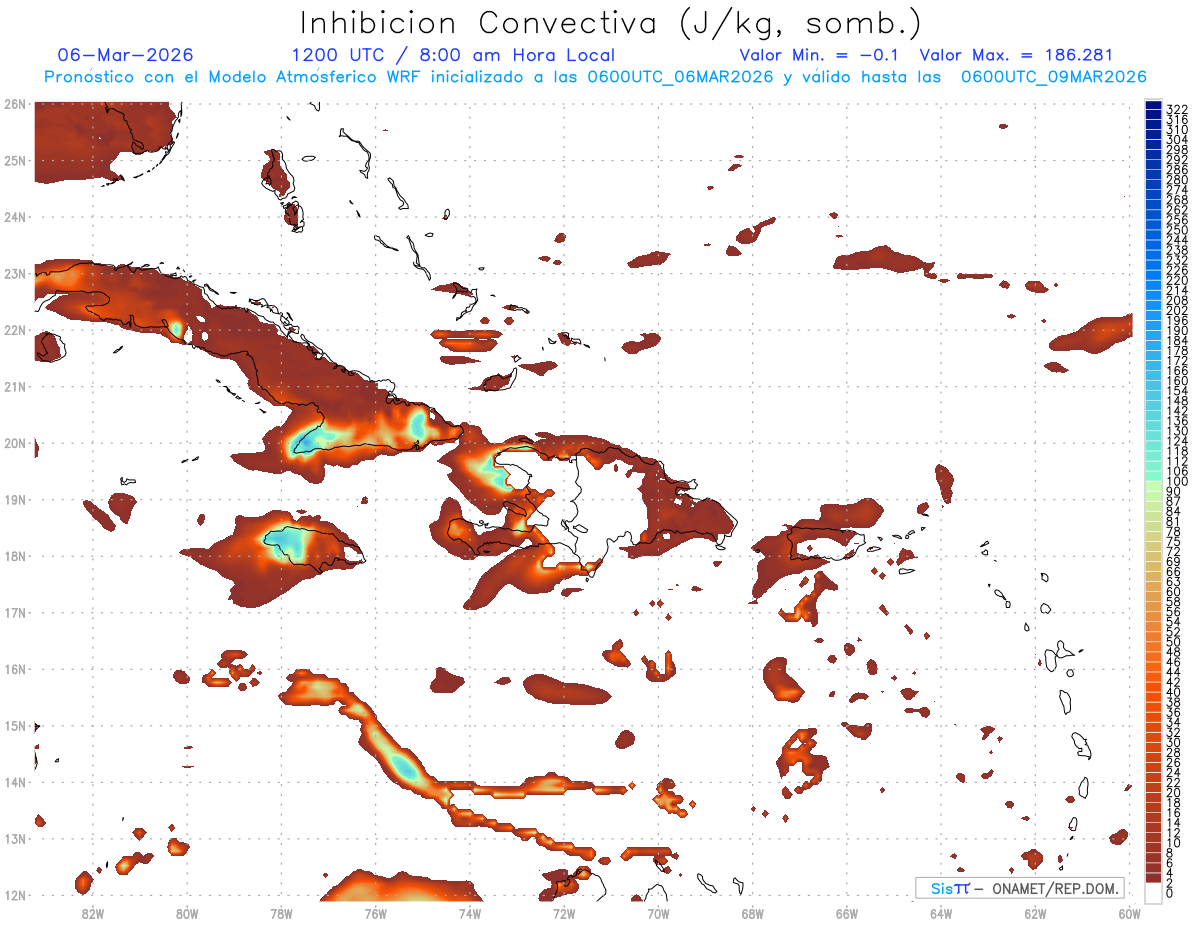The width and height of the screenshot is (1200, 927).
Task: Click the latitude label '24N'
Action: pos(15,217)
